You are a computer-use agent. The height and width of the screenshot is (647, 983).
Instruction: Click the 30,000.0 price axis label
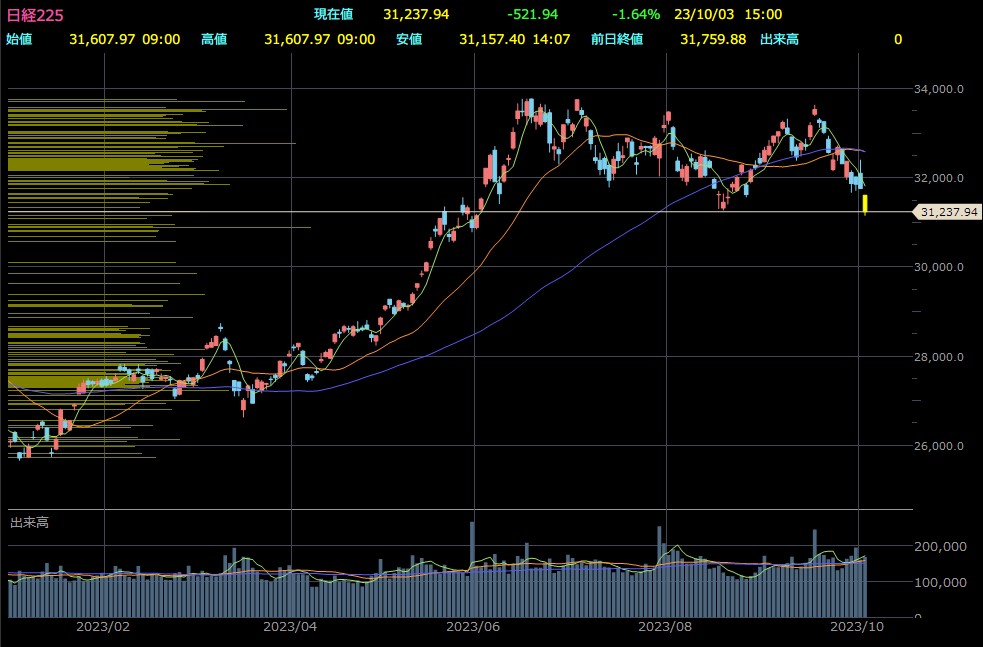tap(939, 267)
